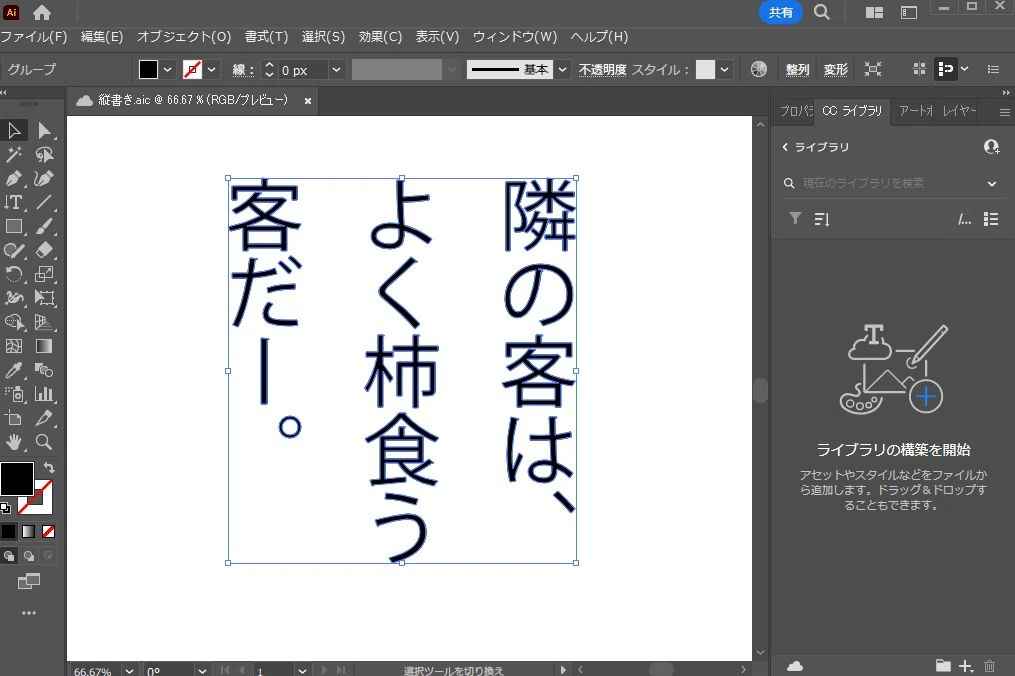
Task: Pick the Gradient tool
Action: point(43,346)
